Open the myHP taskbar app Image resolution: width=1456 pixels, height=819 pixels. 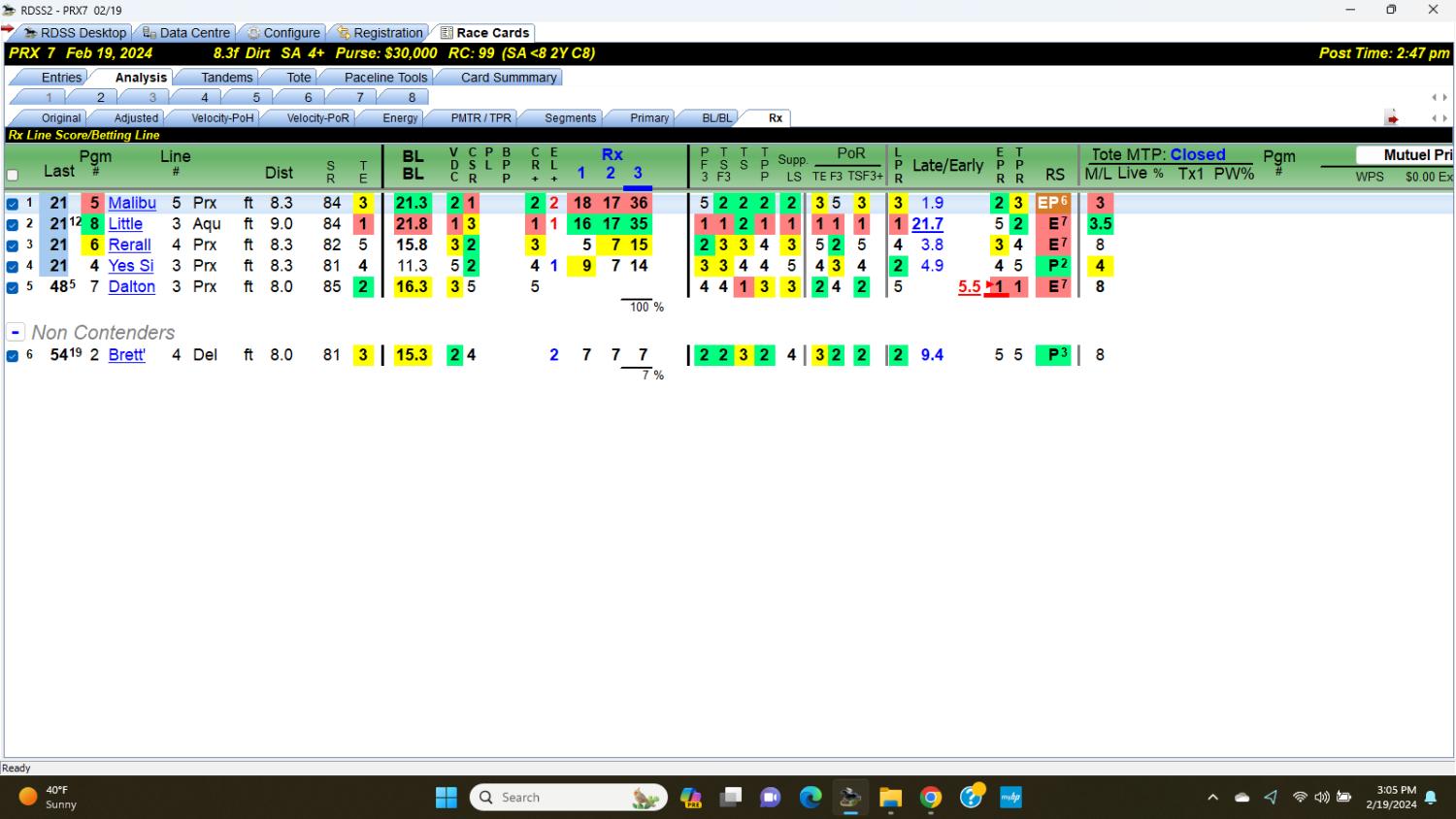[1010, 798]
